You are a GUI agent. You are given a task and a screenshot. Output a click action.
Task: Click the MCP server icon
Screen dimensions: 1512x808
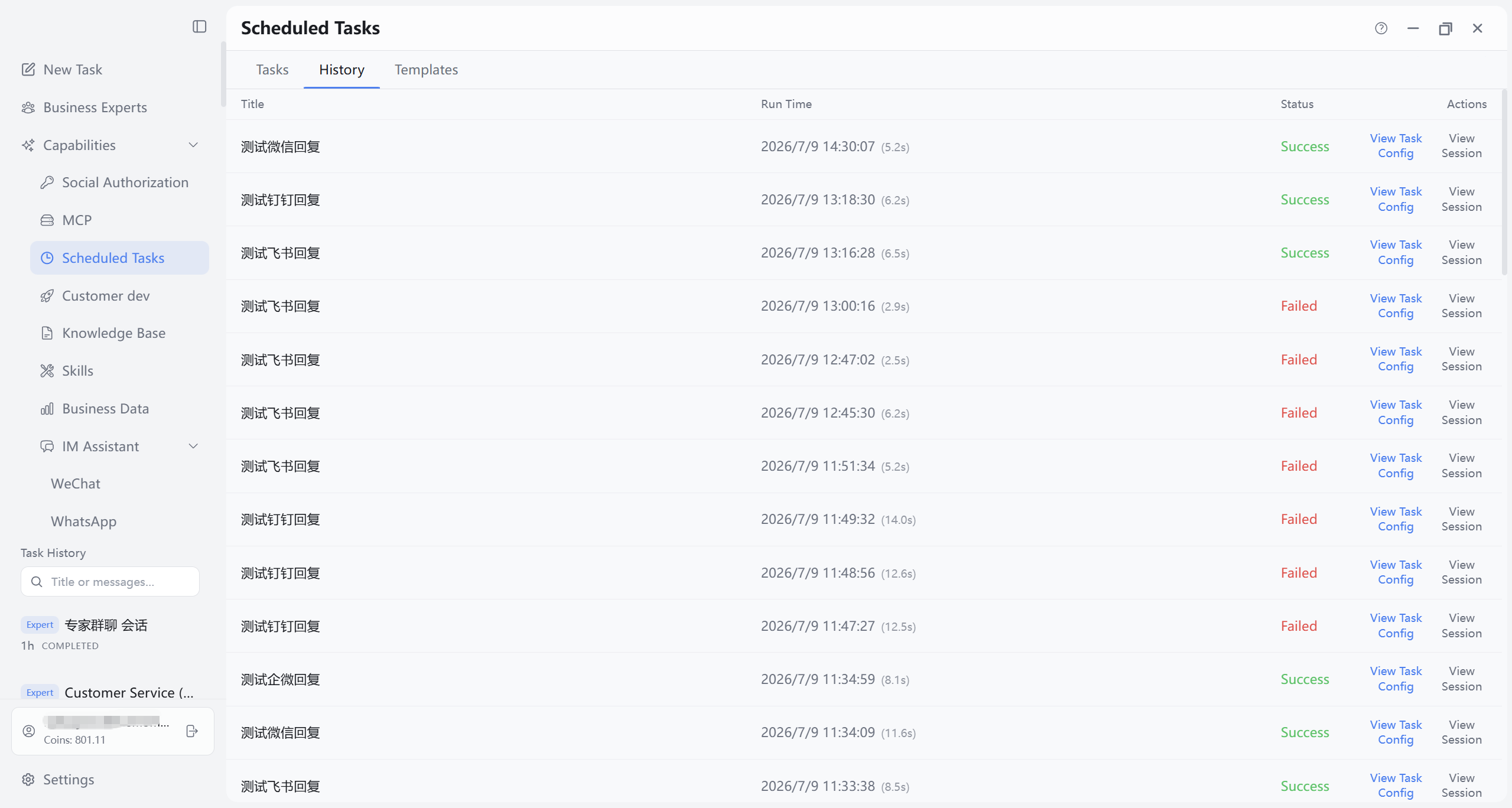[x=47, y=220]
